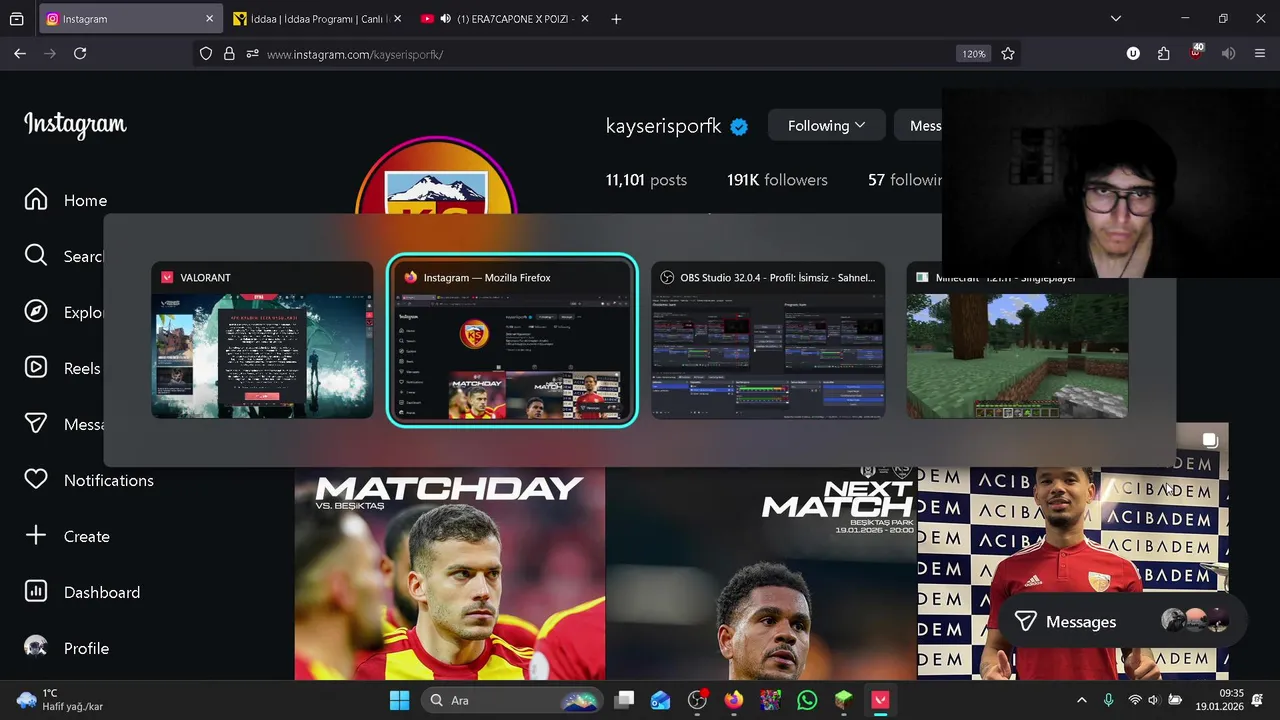The image size is (1280, 720).
Task: Open the clock showing 09:35
Action: (x=1219, y=700)
